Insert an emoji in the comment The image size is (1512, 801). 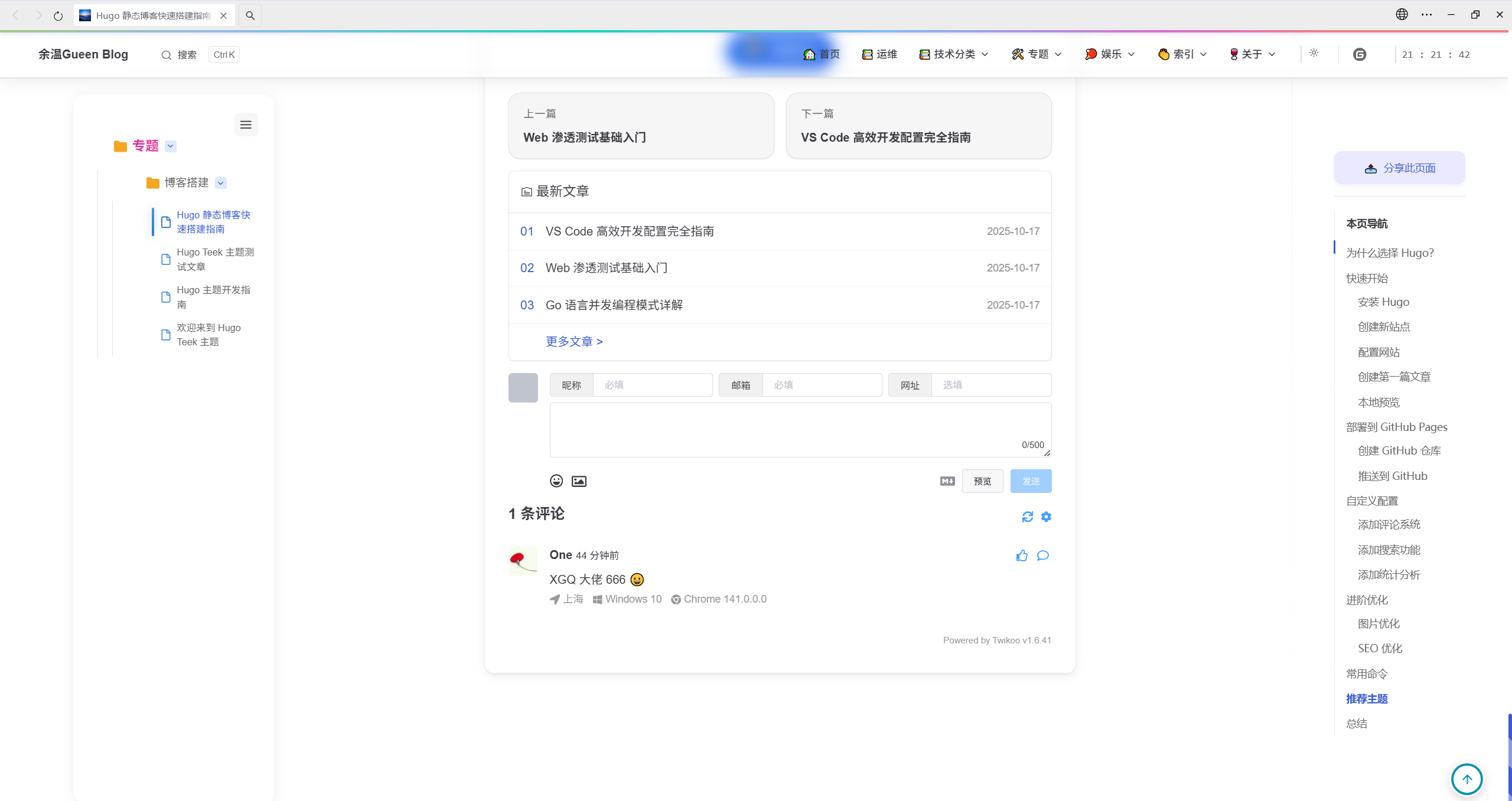click(x=556, y=481)
